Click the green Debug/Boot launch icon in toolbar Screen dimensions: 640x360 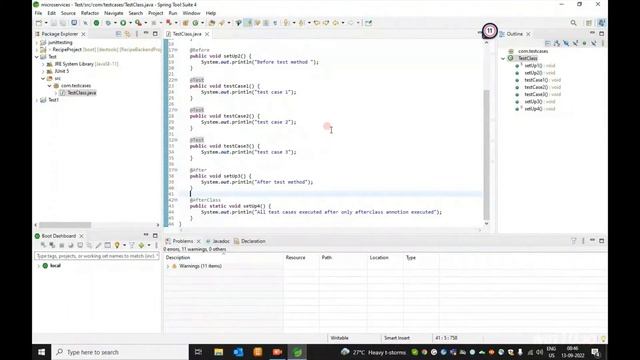pos(96,23)
